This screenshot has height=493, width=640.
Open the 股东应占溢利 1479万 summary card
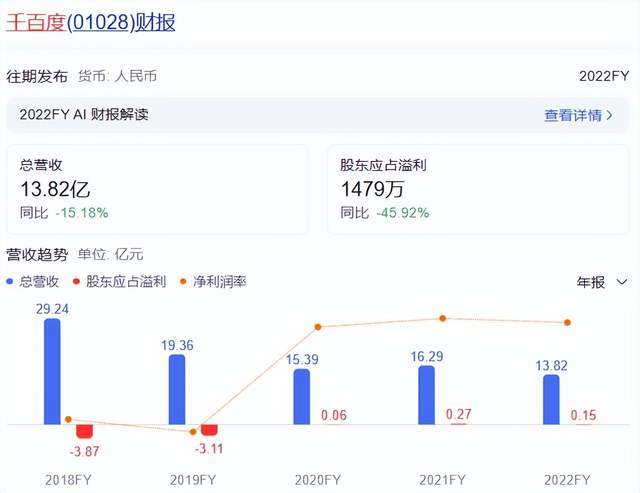click(x=478, y=189)
